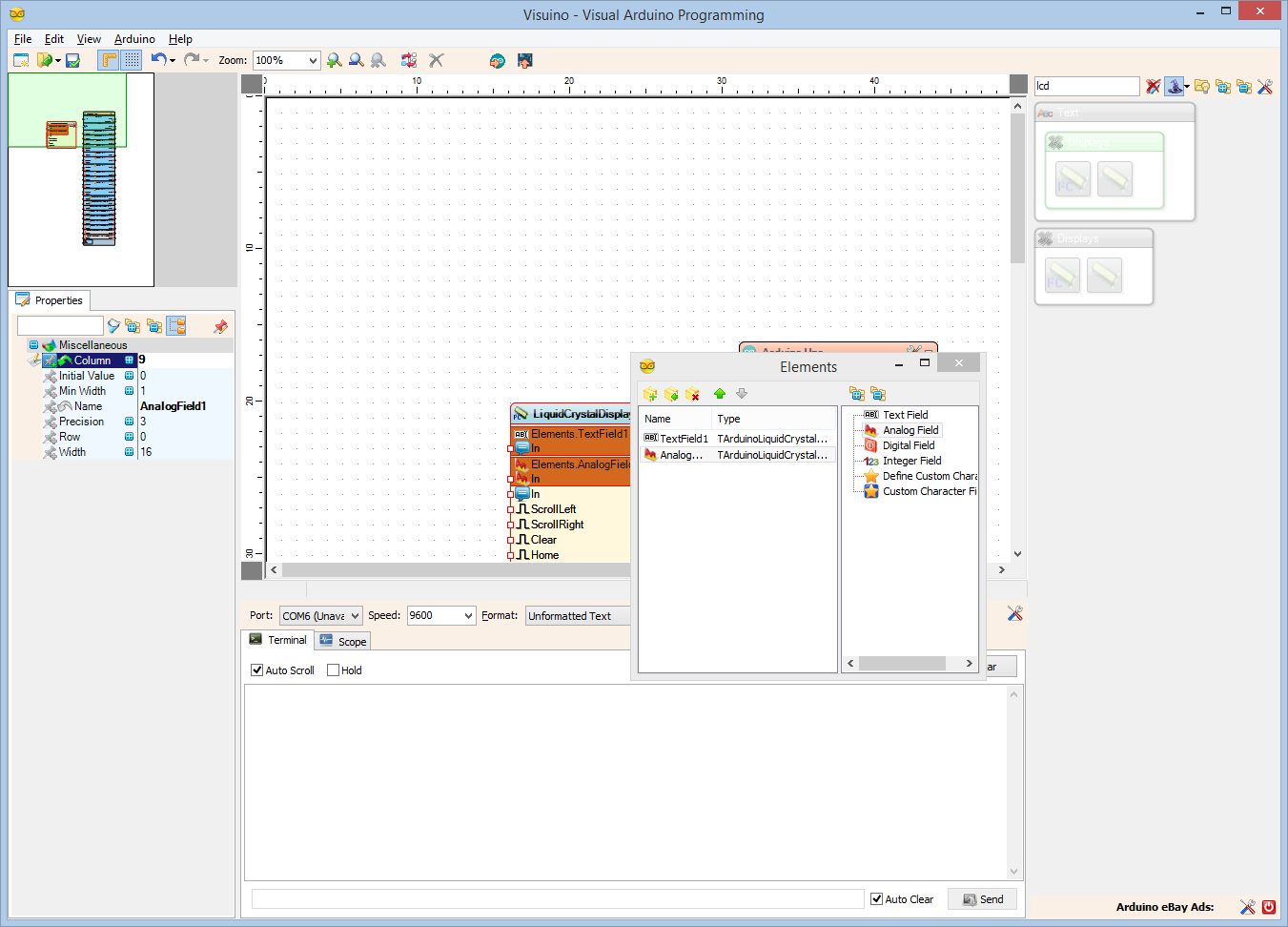Image resolution: width=1288 pixels, height=927 pixels.
Task: Click the Delete X icon in main toolbar
Action: tap(437, 60)
